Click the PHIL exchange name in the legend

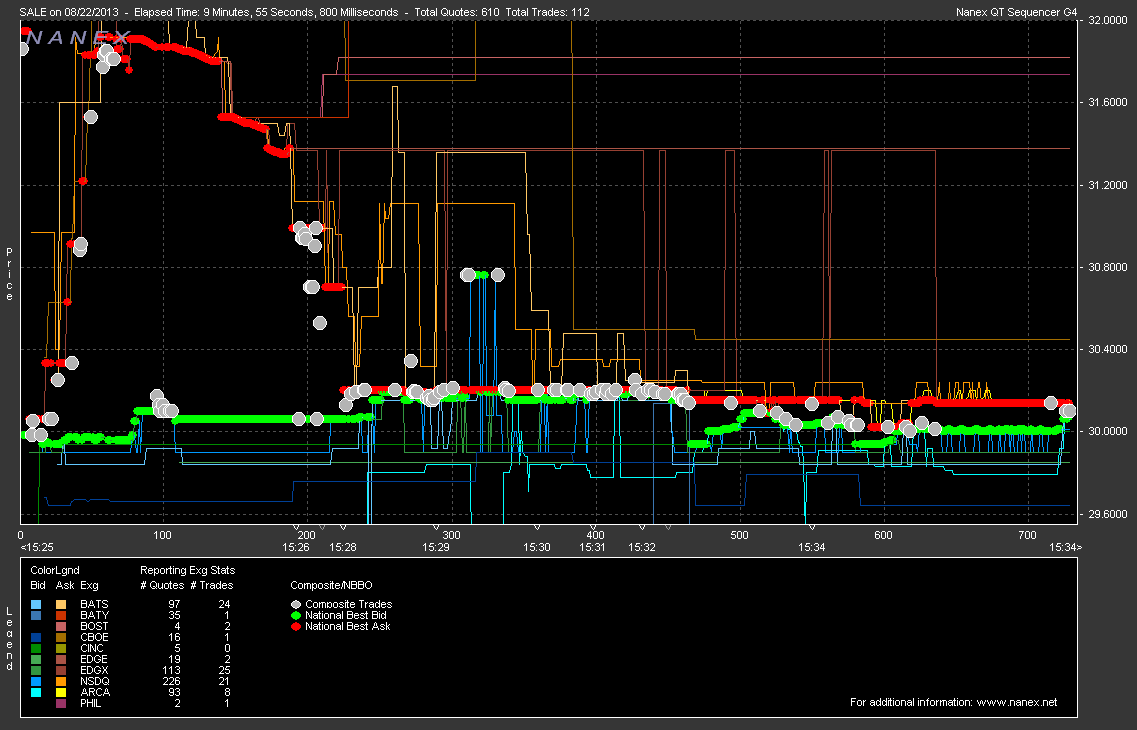[x=91, y=703]
